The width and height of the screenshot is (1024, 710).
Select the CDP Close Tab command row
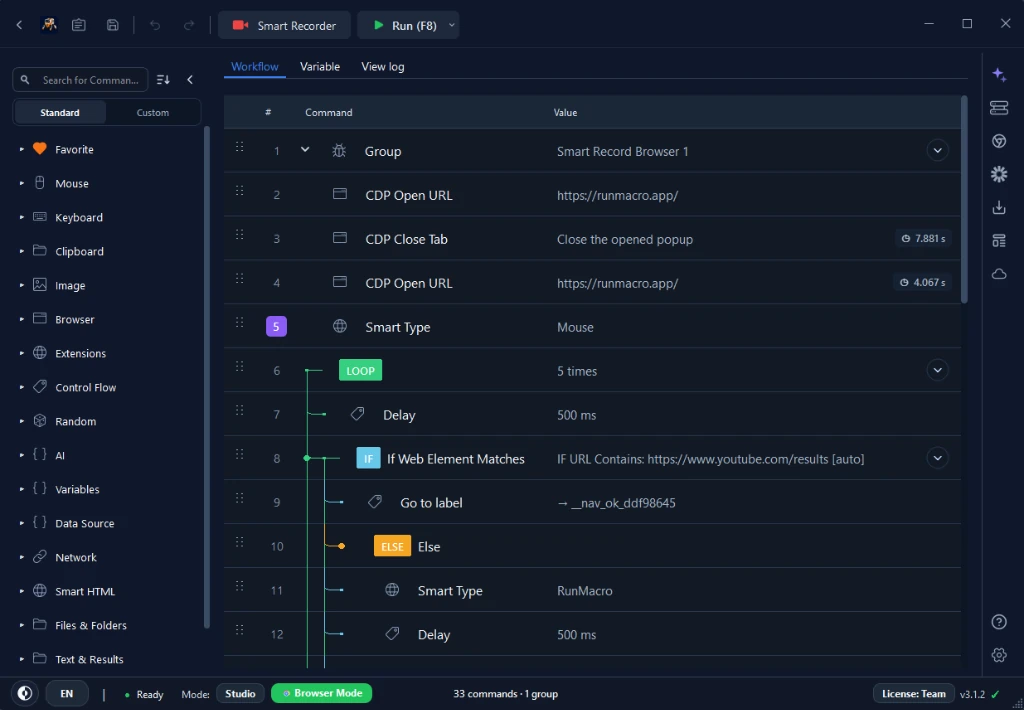tap(592, 239)
